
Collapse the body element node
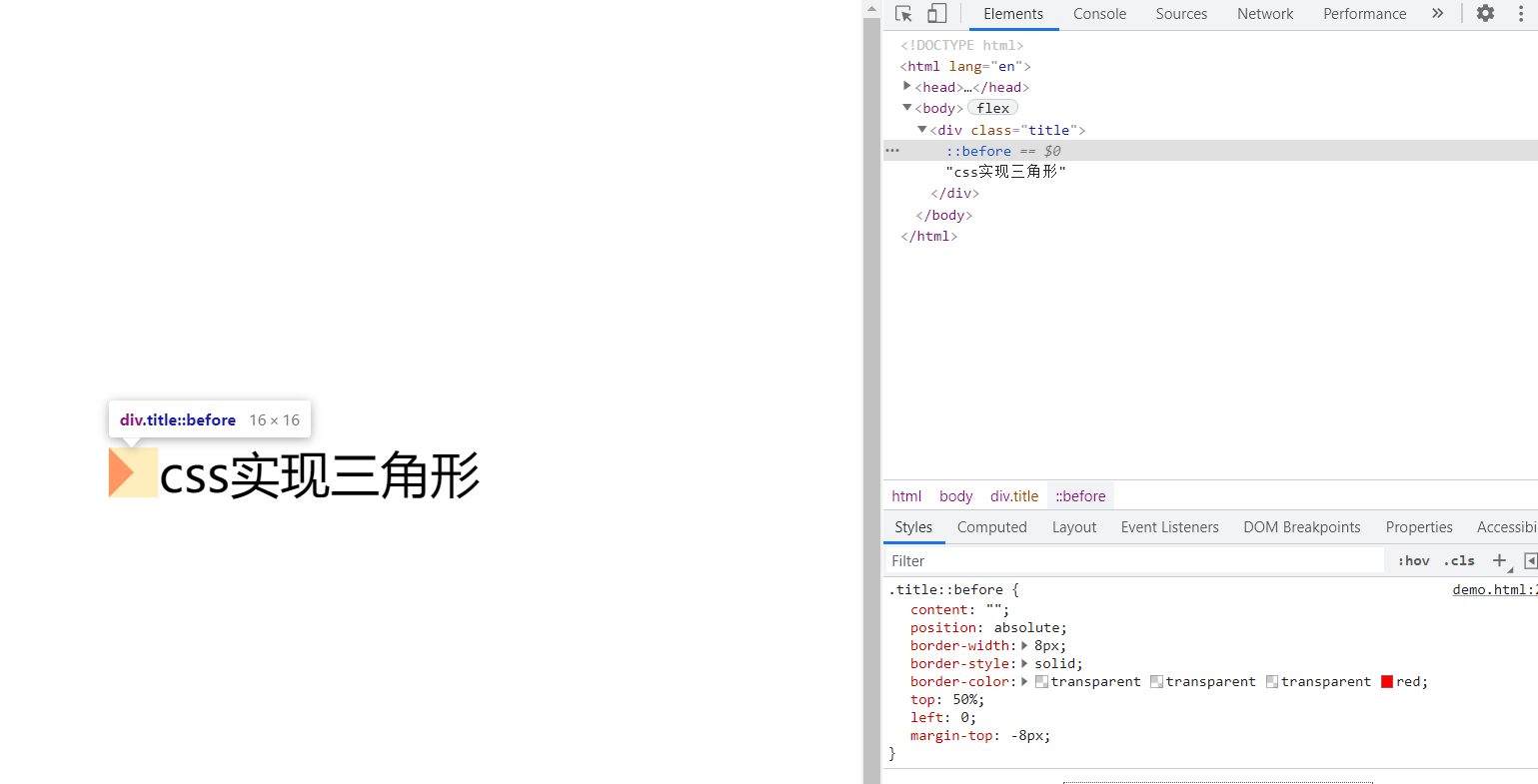907,108
